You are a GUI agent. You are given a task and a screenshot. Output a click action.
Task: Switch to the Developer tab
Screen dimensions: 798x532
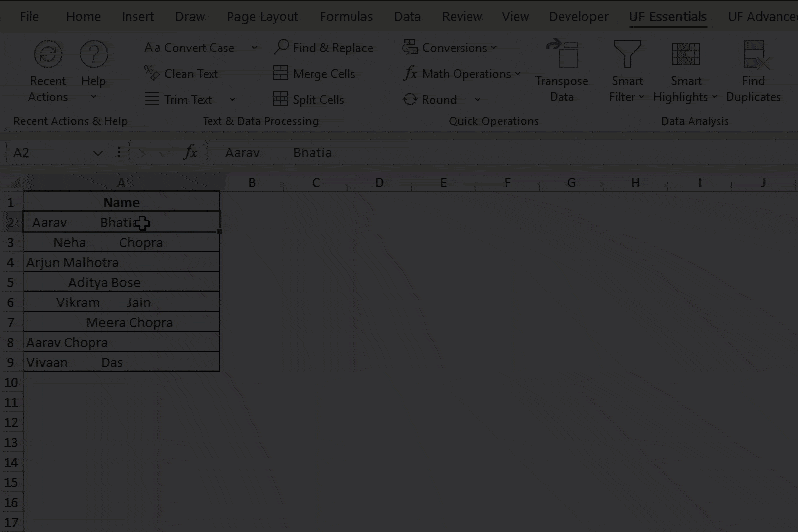click(x=579, y=16)
